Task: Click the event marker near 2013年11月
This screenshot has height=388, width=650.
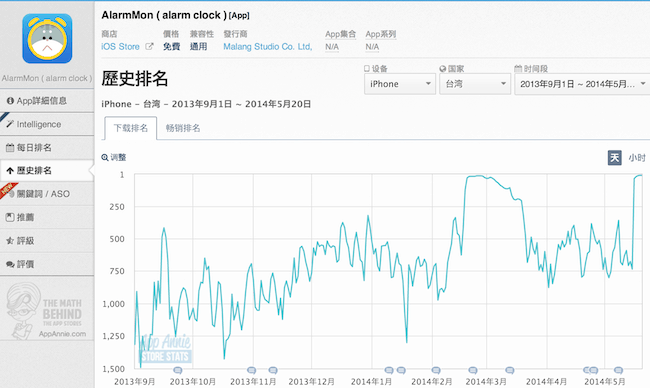Action: [251, 370]
